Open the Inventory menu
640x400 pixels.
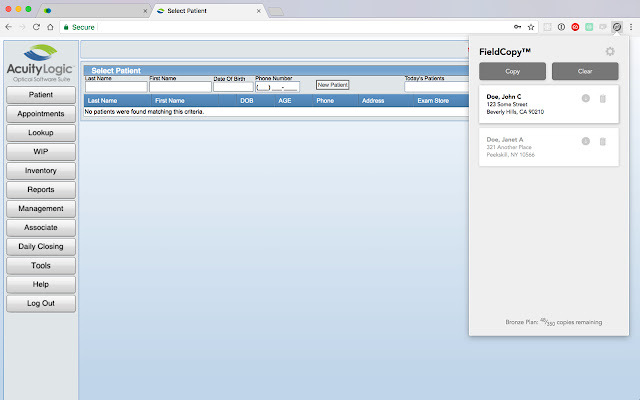[41, 171]
